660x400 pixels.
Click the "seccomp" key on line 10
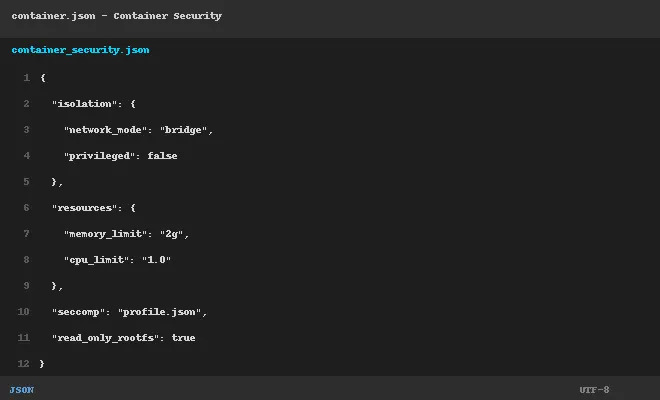[78, 312]
